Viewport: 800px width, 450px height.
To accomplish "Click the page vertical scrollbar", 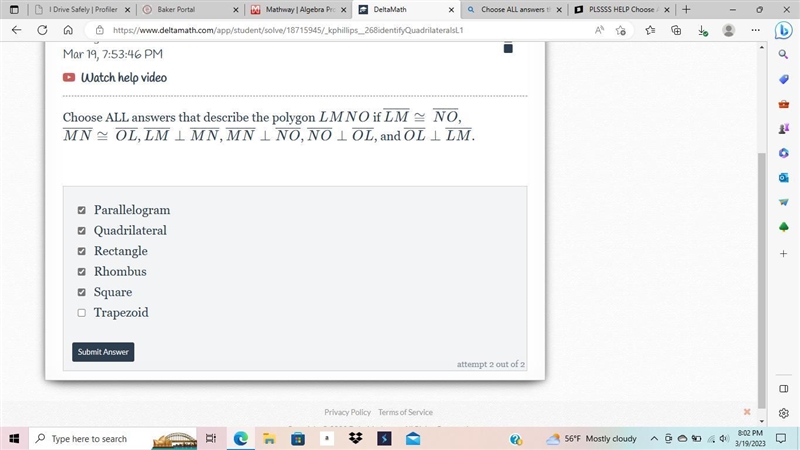I will click(762, 281).
